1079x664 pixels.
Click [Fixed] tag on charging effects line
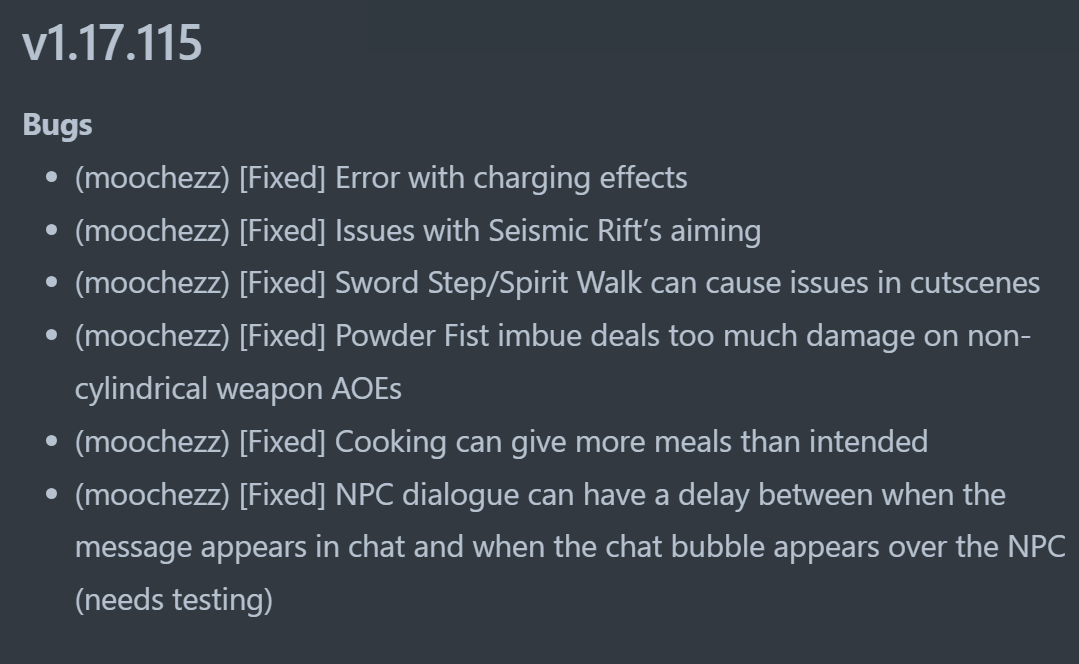click(282, 178)
